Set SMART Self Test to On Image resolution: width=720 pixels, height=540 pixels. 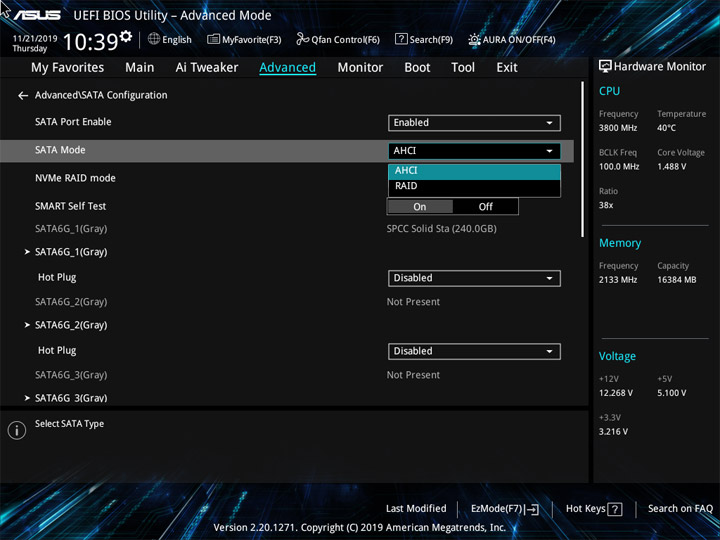[x=420, y=207]
